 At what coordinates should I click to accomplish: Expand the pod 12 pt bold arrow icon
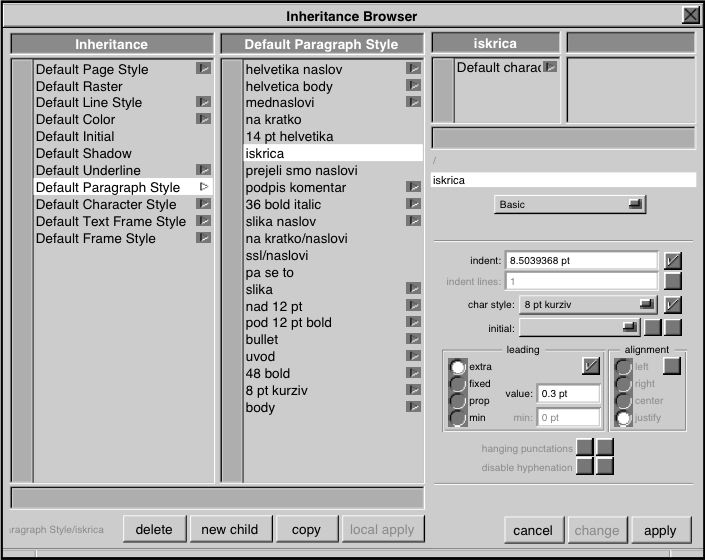click(x=413, y=322)
